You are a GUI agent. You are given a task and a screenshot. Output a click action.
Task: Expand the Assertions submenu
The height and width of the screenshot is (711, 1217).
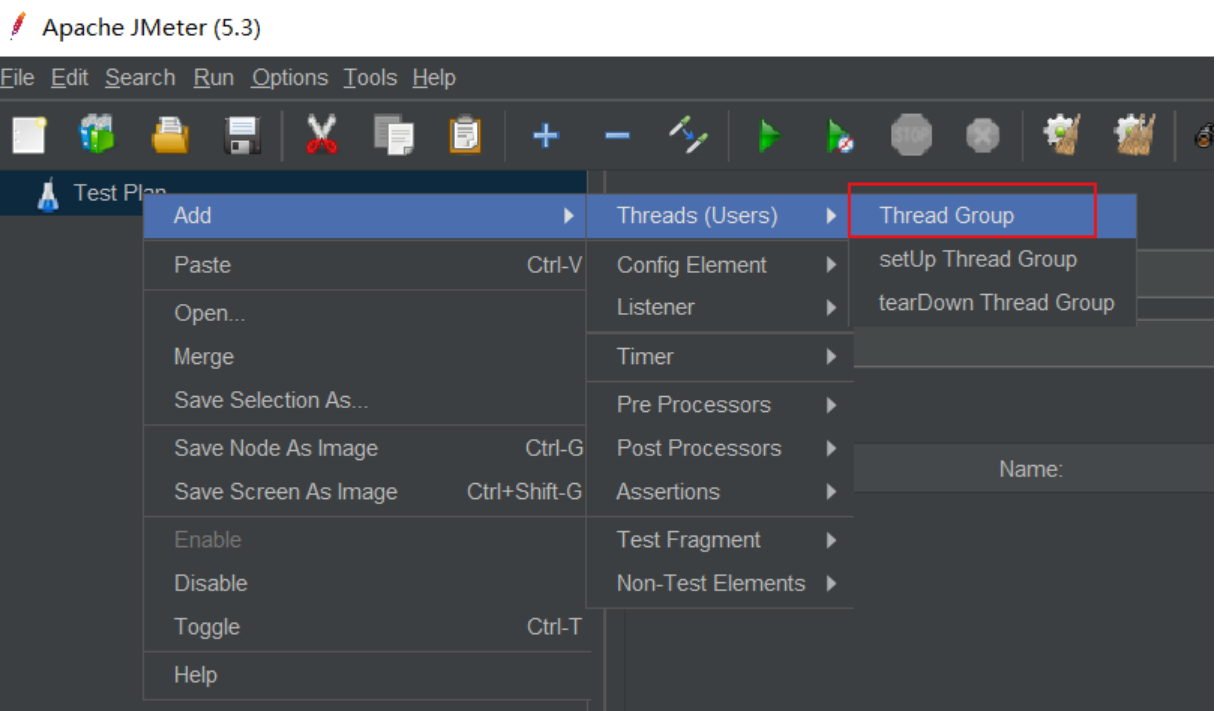pos(719,492)
